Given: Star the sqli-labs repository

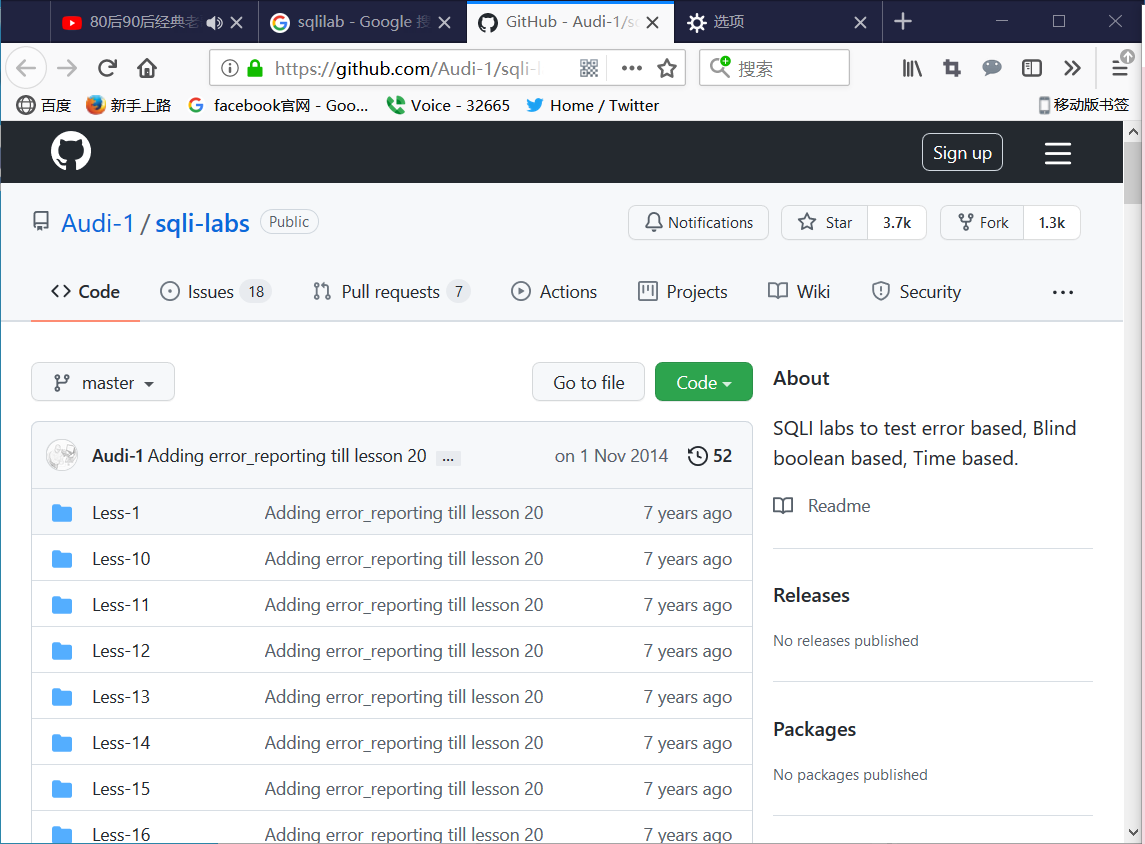Looking at the screenshot, I should pyautogui.click(x=824, y=223).
